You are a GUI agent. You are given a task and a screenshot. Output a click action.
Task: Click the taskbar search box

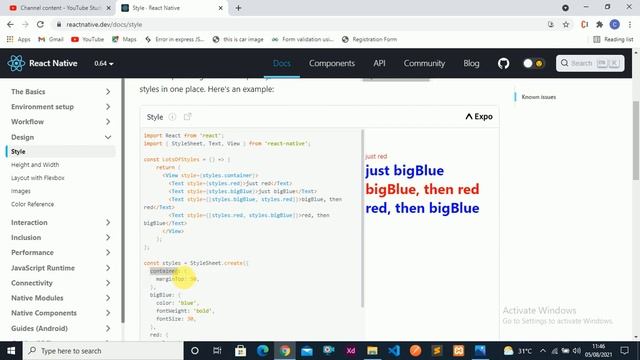[102, 351]
